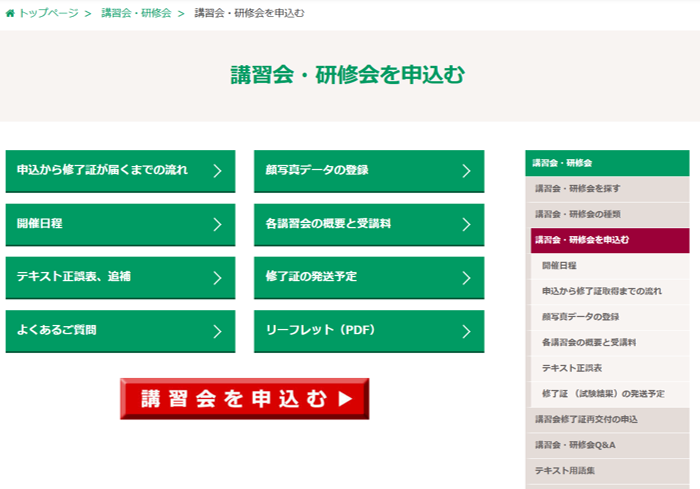700x489 pixels.
Task: Click the chevron arrow on よくあるご質問 button
Action: click(x=217, y=331)
